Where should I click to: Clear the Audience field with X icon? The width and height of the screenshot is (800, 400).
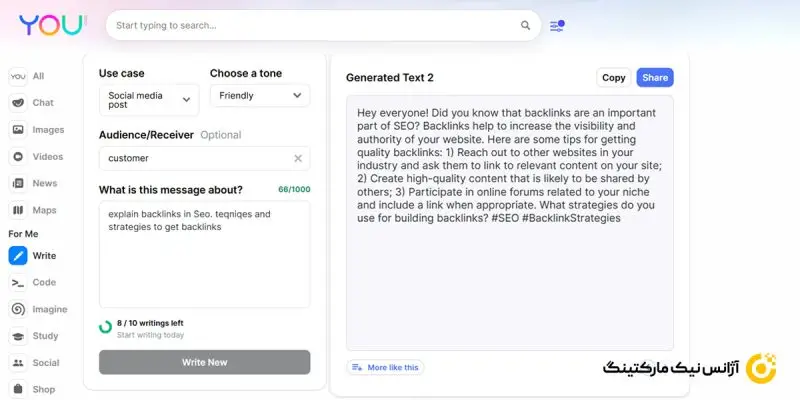click(298, 158)
